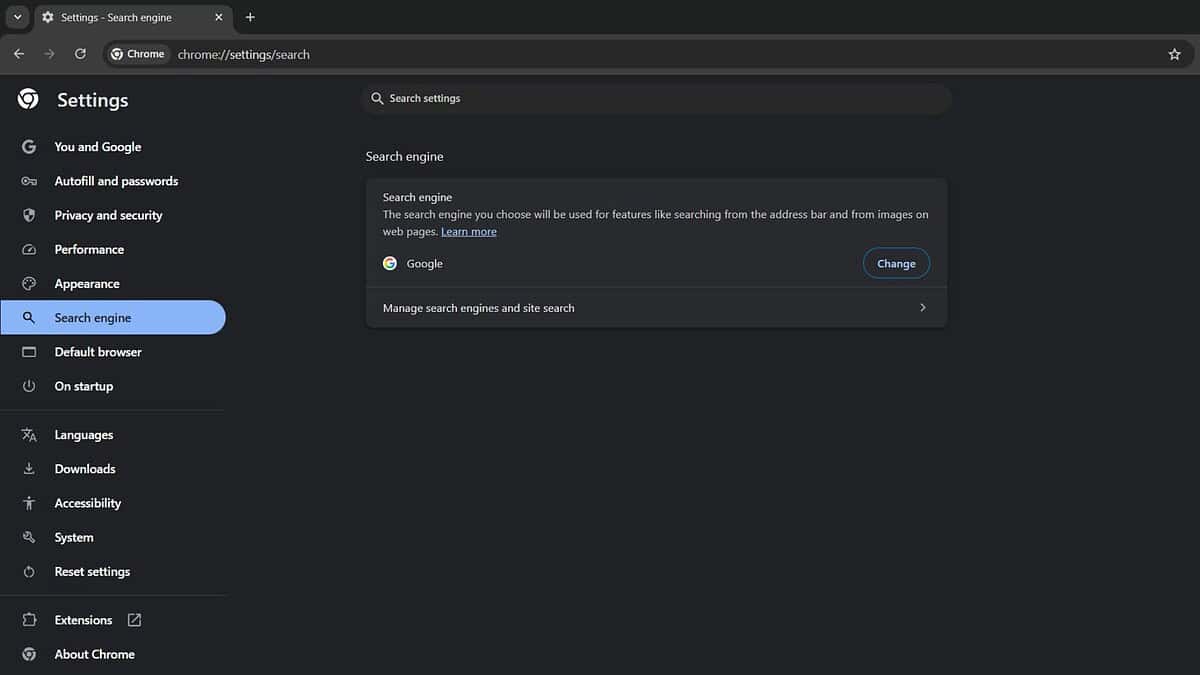Select the Performance gauge icon
Viewport: 1200px width, 675px height.
click(29, 249)
